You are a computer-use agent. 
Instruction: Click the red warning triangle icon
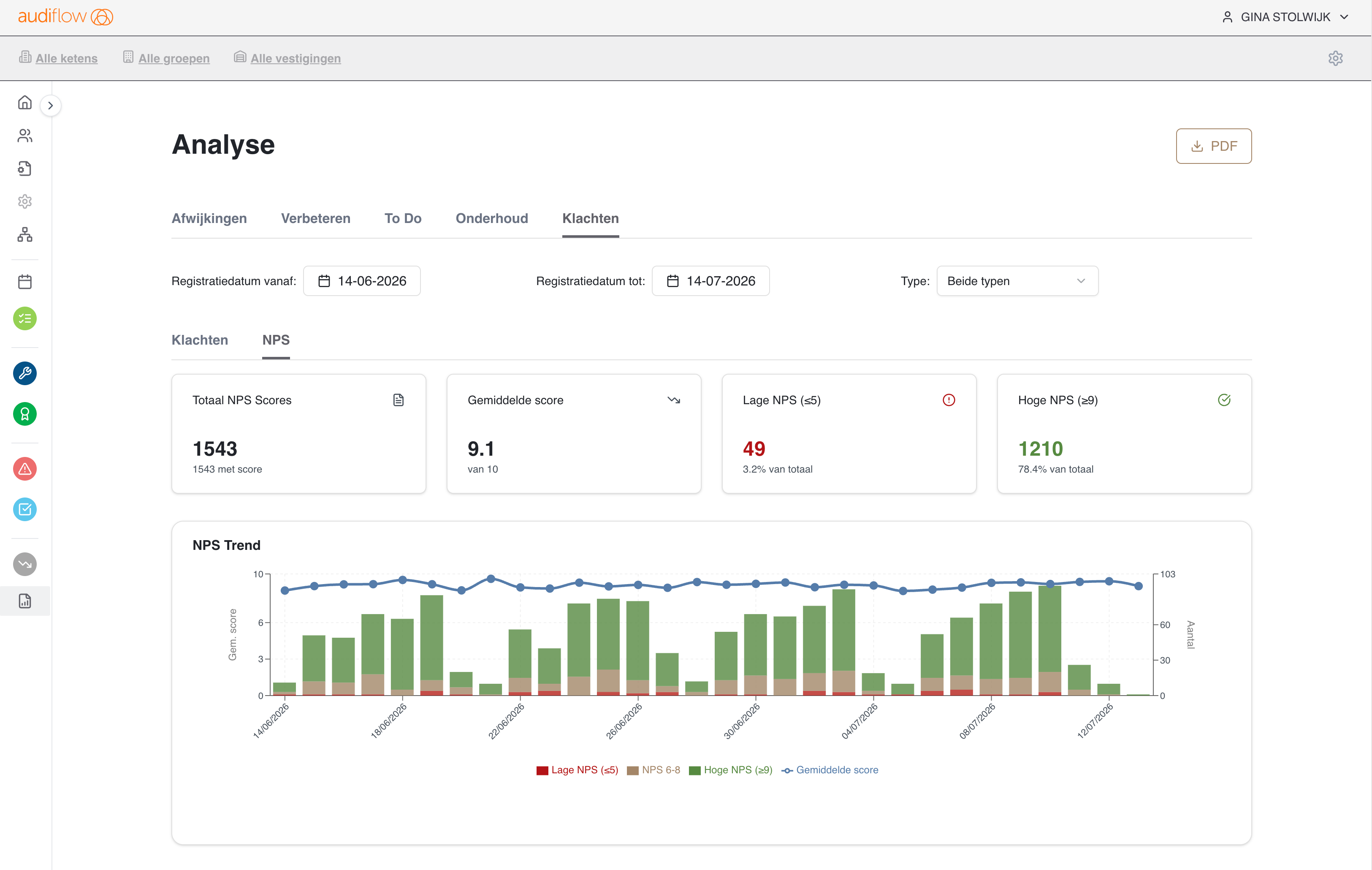24,469
